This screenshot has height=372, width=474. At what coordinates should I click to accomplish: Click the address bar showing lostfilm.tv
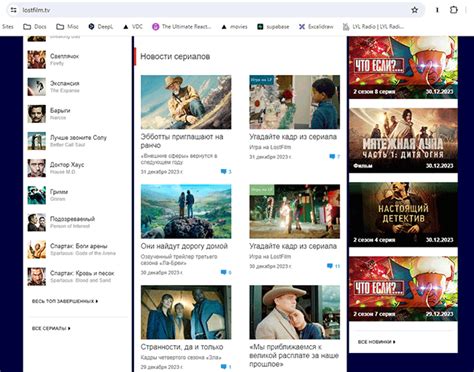tap(213, 10)
